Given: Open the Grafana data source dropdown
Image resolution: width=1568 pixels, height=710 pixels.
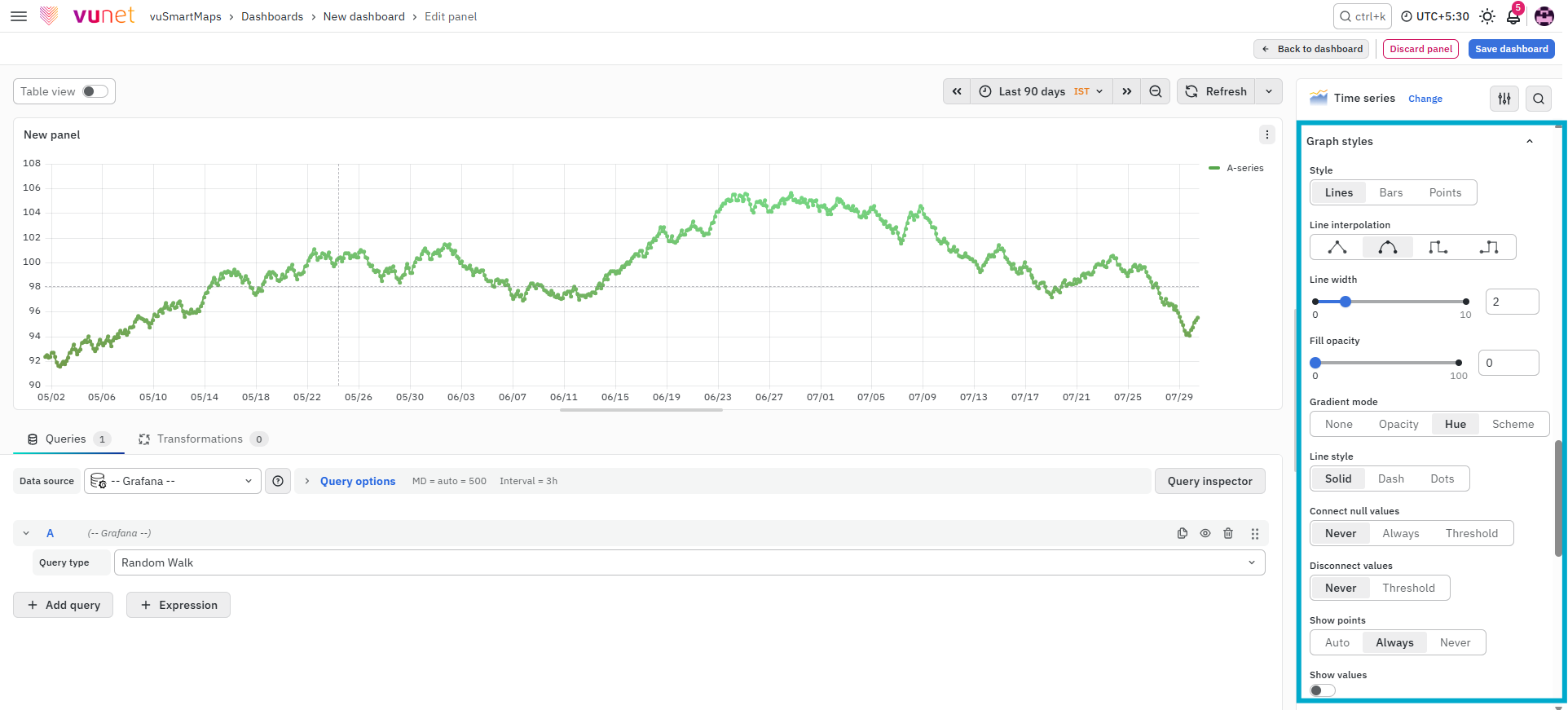Looking at the screenshot, I should coord(173,481).
